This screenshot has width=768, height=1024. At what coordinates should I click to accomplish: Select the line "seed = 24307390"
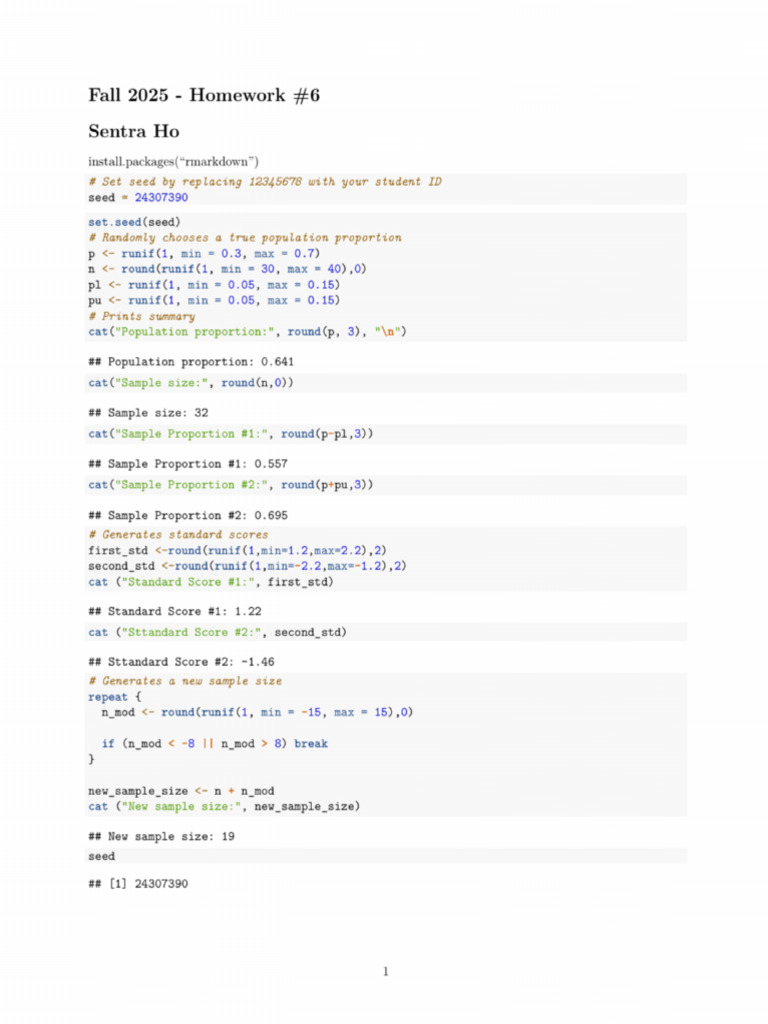tap(138, 197)
